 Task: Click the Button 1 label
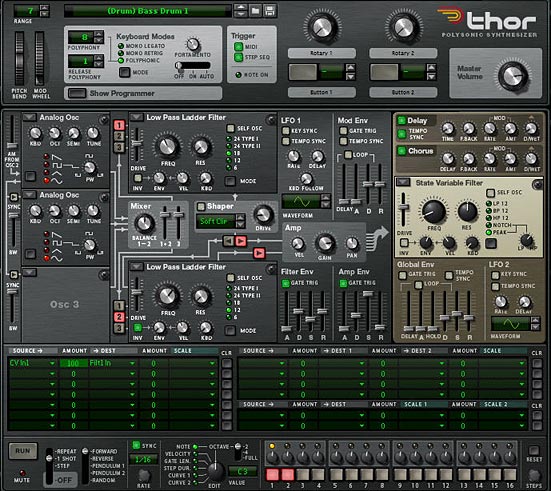(x=322, y=92)
